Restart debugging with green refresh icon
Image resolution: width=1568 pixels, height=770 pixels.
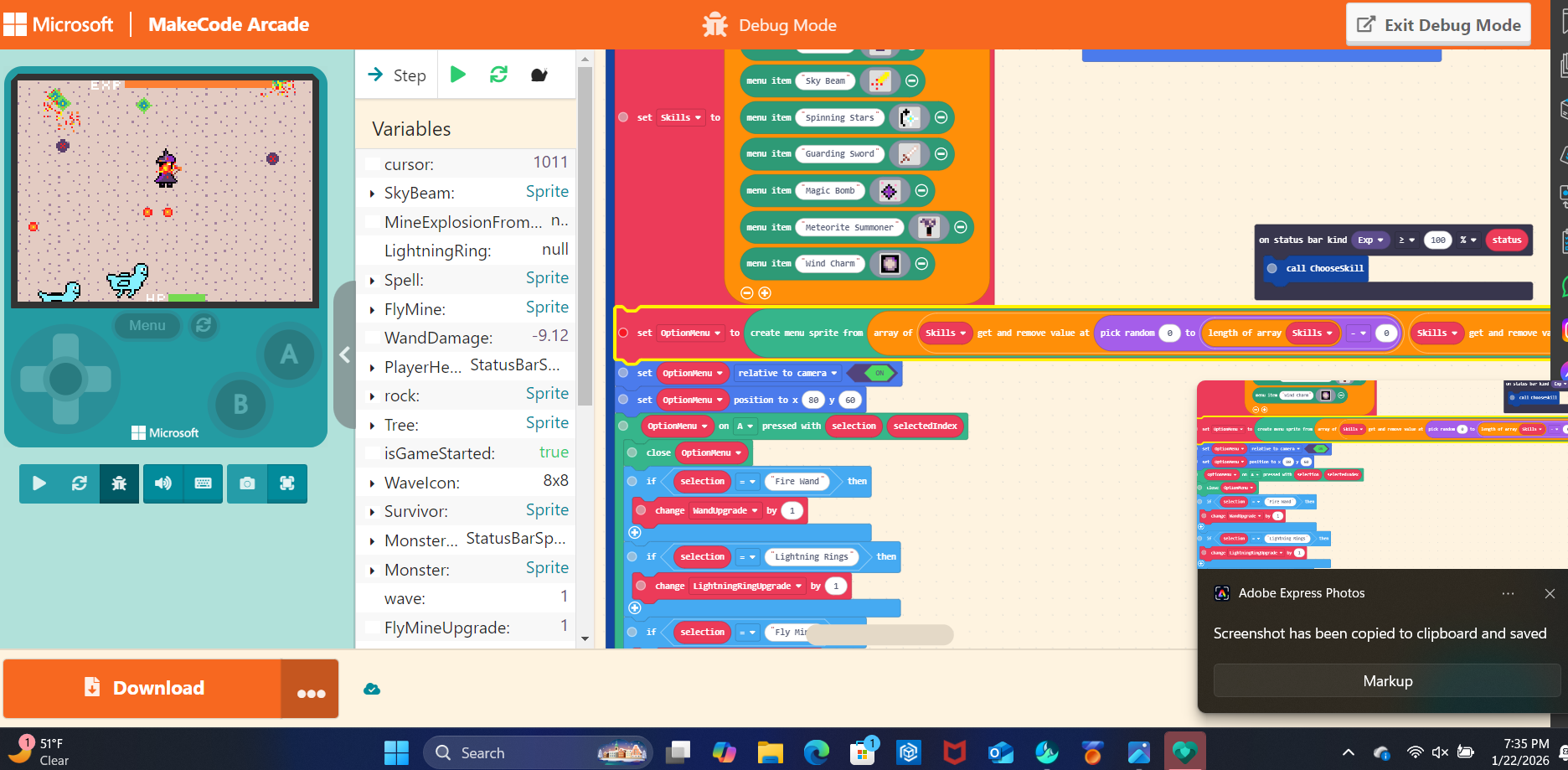pos(498,75)
